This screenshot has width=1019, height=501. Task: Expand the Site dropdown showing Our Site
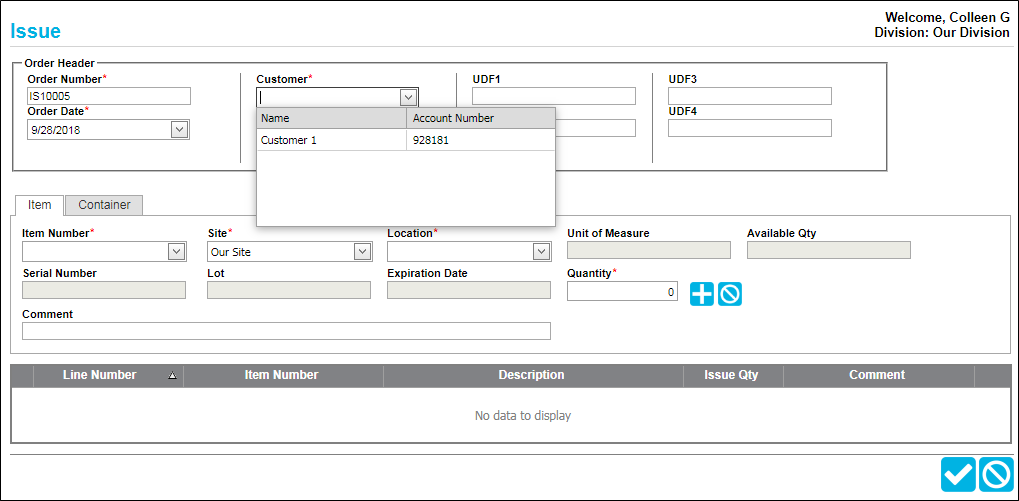(x=362, y=251)
